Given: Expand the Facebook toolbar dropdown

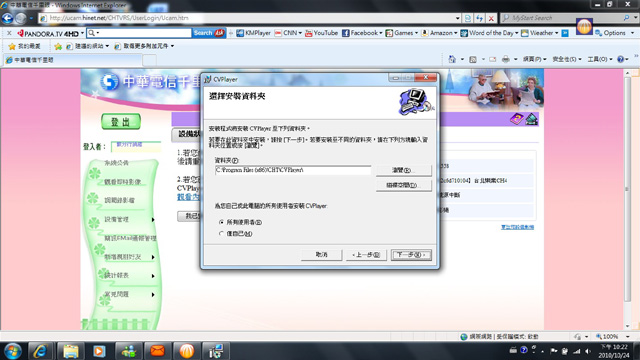Looking at the screenshot, I should (x=381, y=33).
